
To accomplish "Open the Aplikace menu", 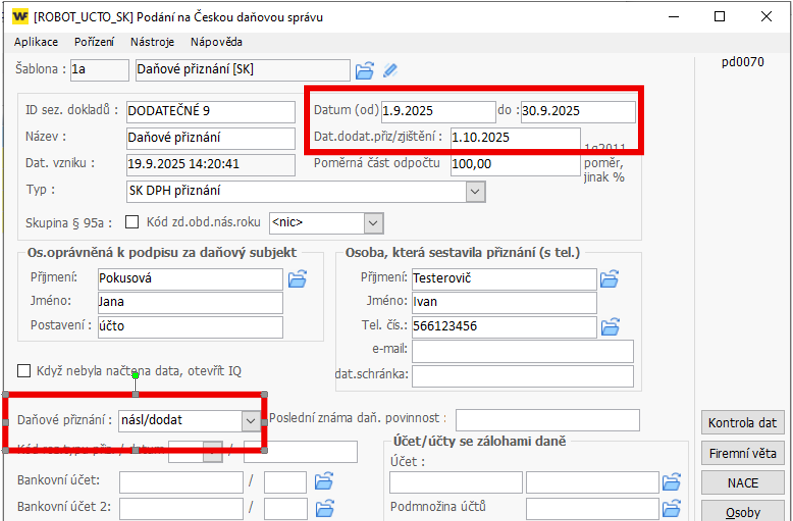I will click(x=36, y=42).
